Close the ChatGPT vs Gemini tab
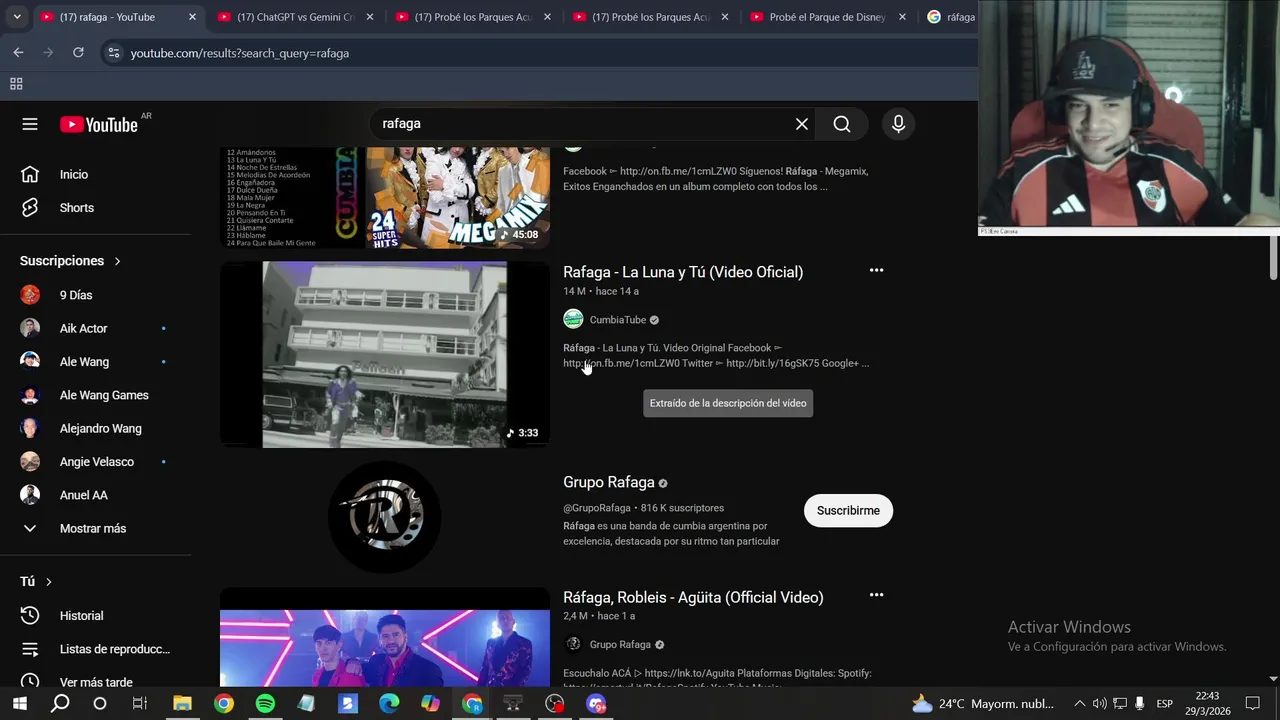 click(370, 17)
